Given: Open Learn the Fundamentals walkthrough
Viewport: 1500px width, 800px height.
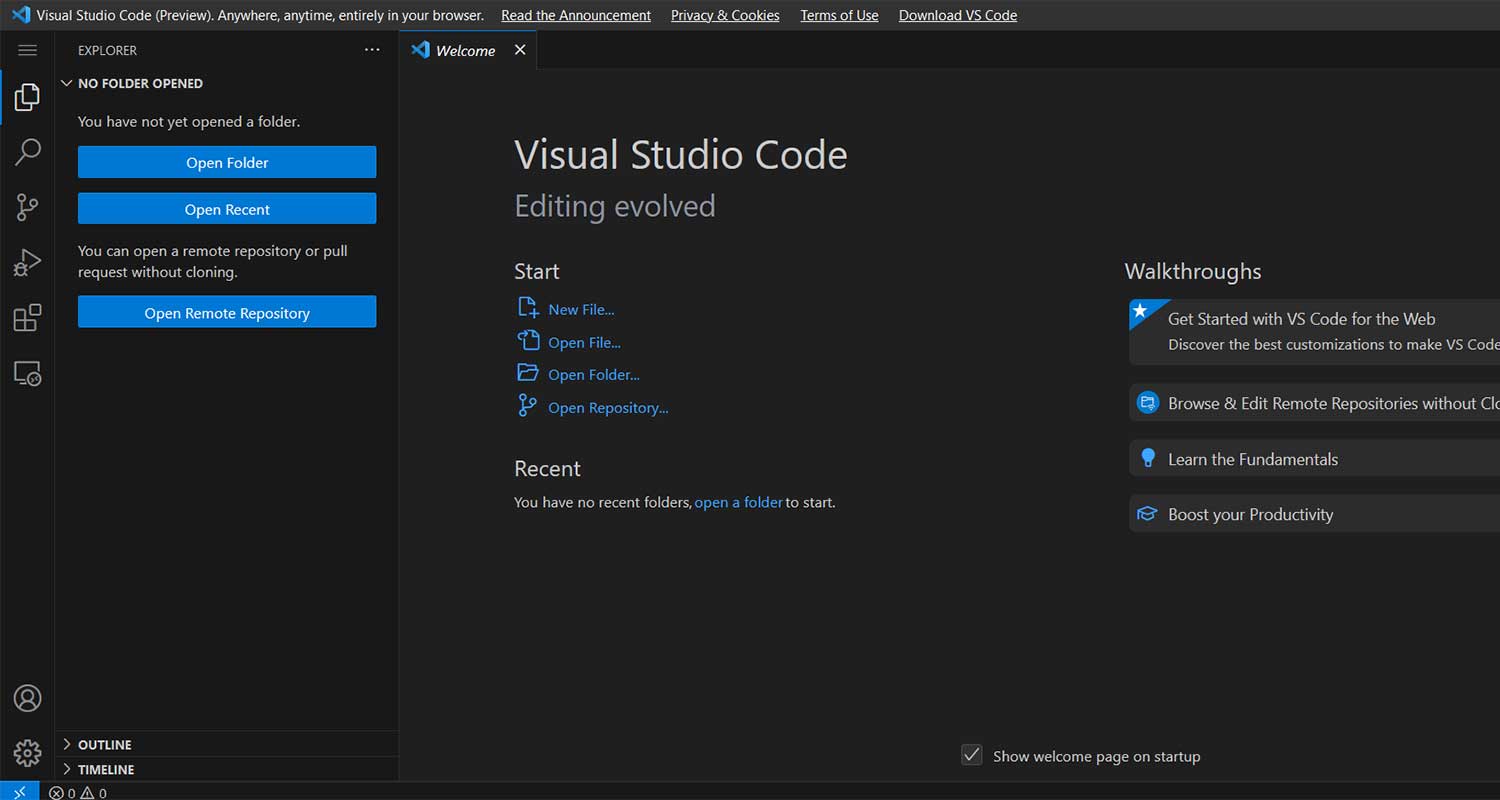Looking at the screenshot, I should click(1252, 460).
